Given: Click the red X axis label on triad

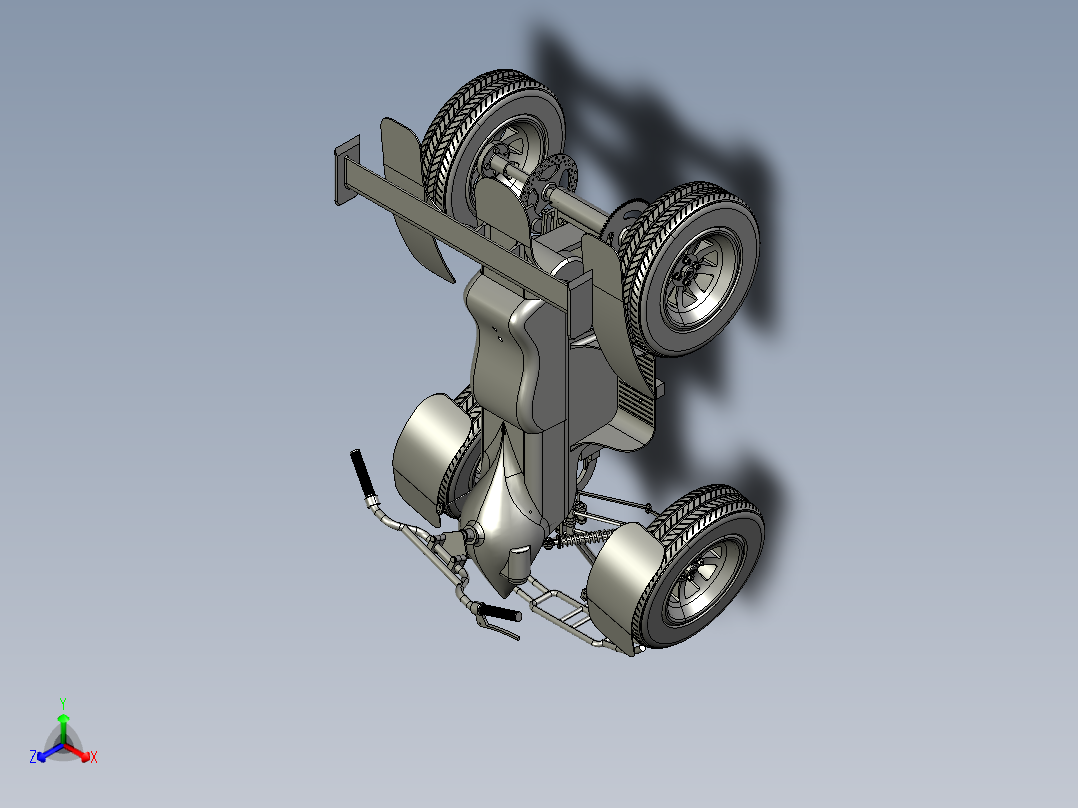Looking at the screenshot, I should pyautogui.click(x=94, y=757).
